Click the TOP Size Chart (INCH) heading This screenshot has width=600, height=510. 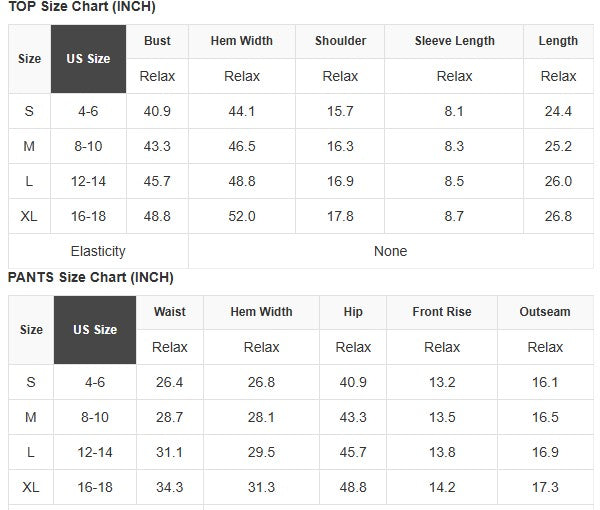(x=82, y=7)
